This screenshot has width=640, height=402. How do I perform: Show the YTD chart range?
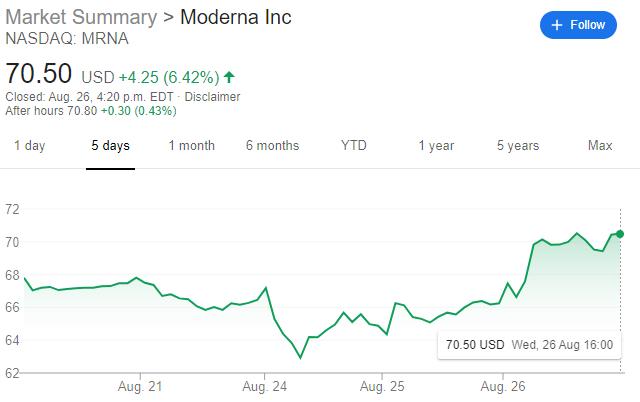pos(353,146)
